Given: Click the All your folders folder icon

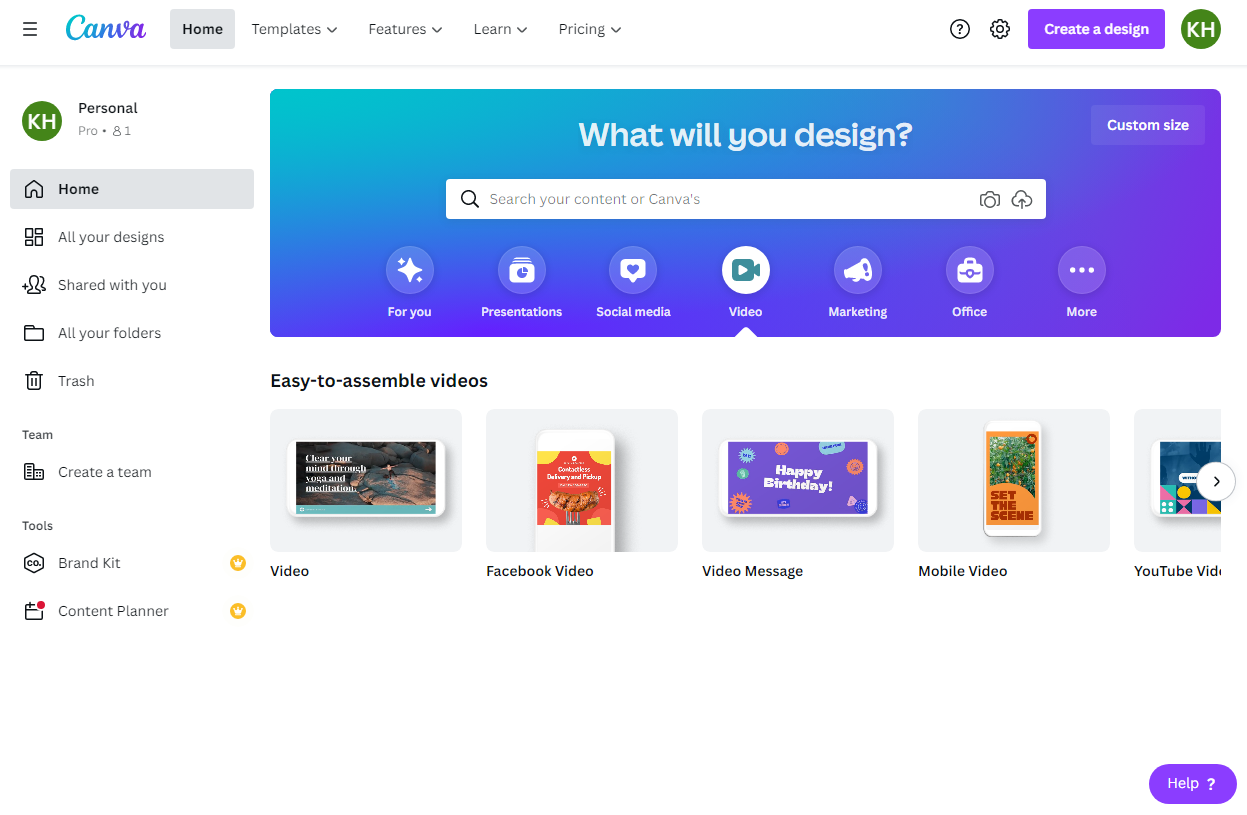Looking at the screenshot, I should pos(34,333).
